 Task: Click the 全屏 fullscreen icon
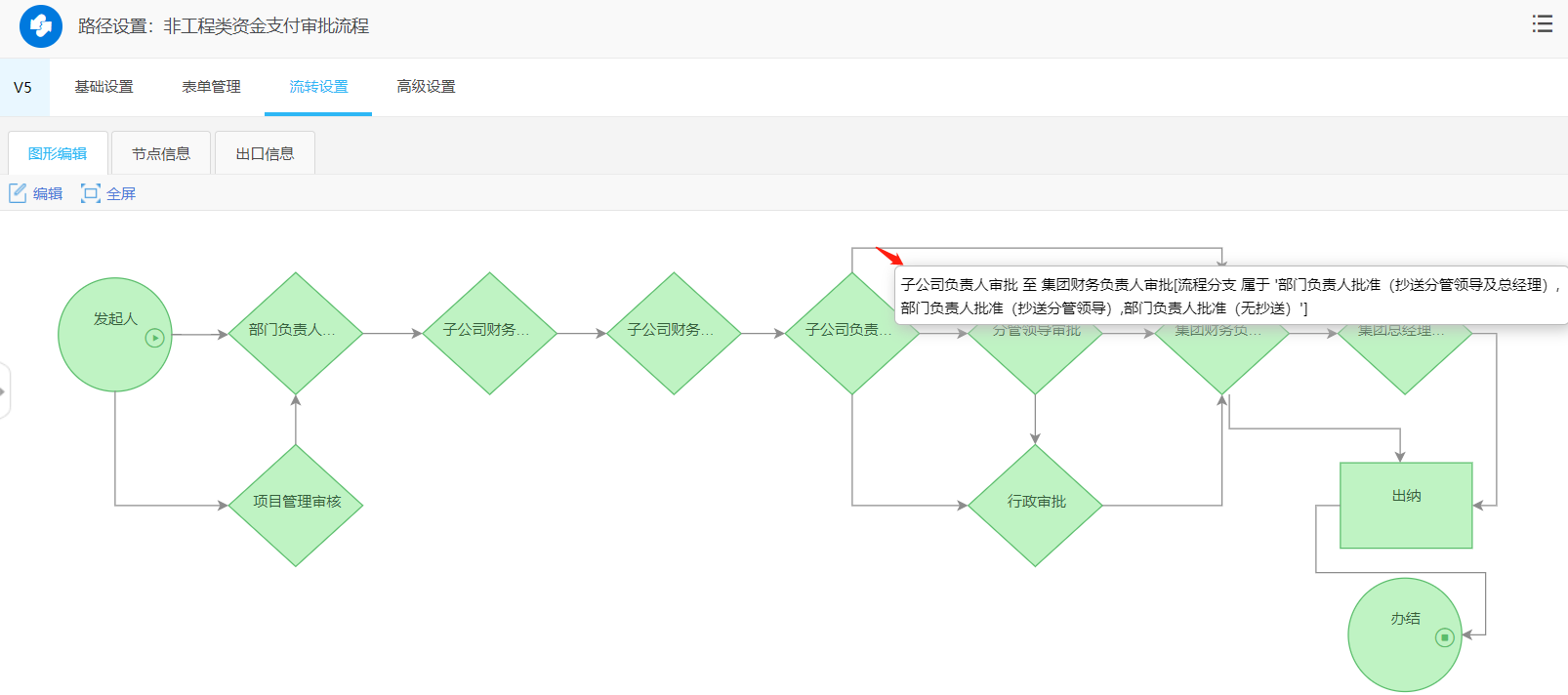pyautogui.click(x=91, y=193)
